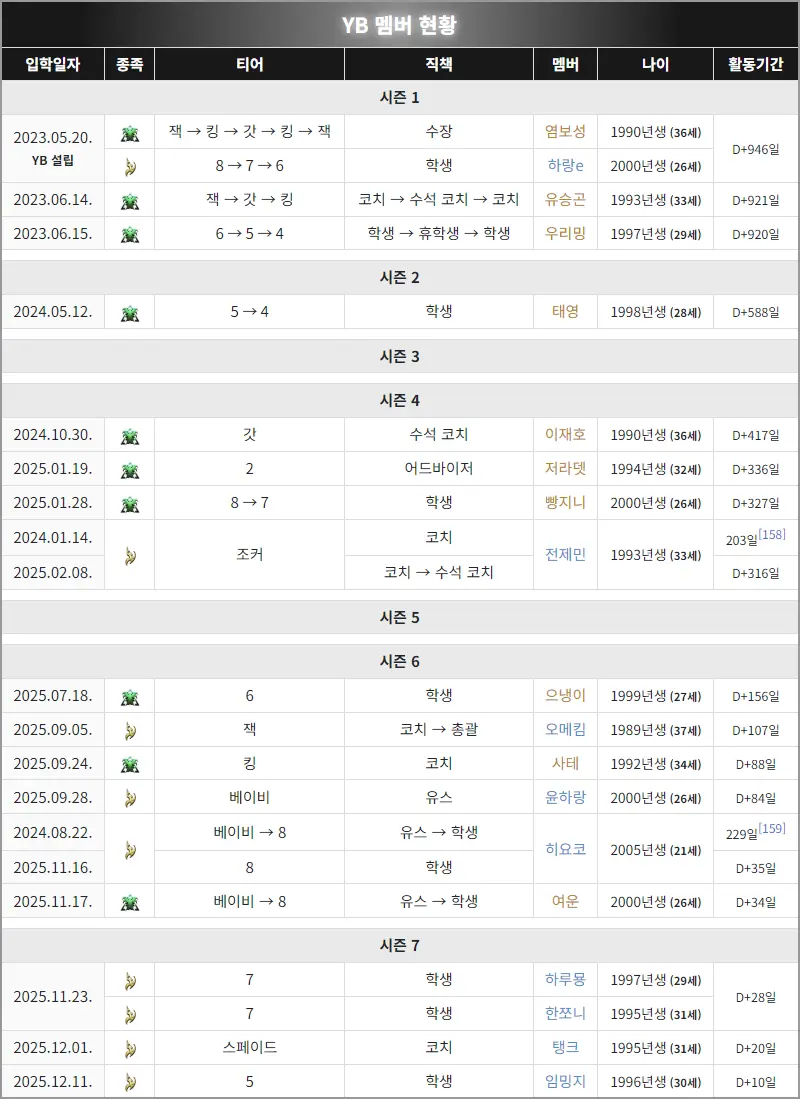Click the 저라뎃 member name
800x1099 pixels.
[565, 469]
